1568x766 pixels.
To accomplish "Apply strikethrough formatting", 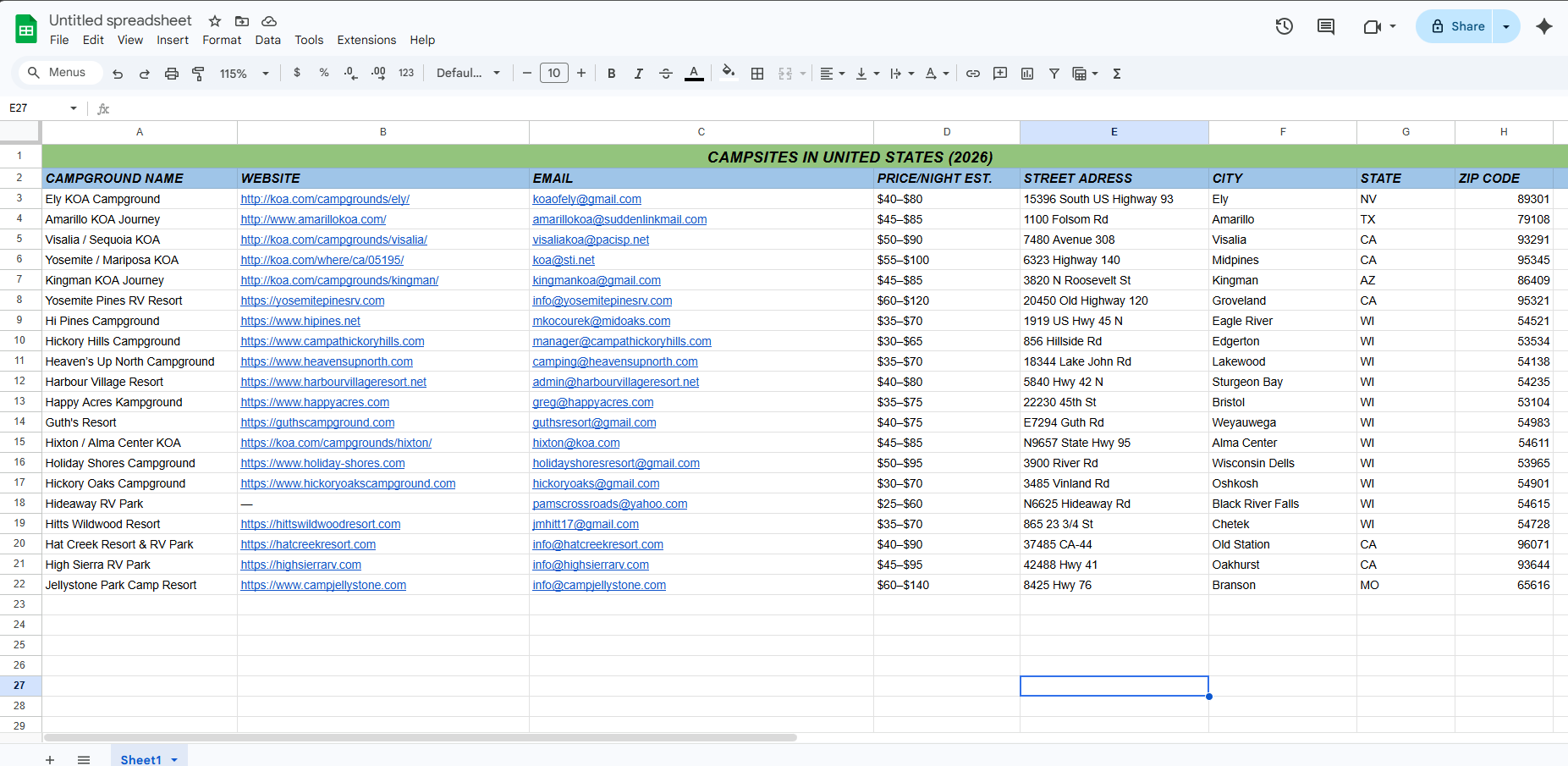I will [666, 74].
